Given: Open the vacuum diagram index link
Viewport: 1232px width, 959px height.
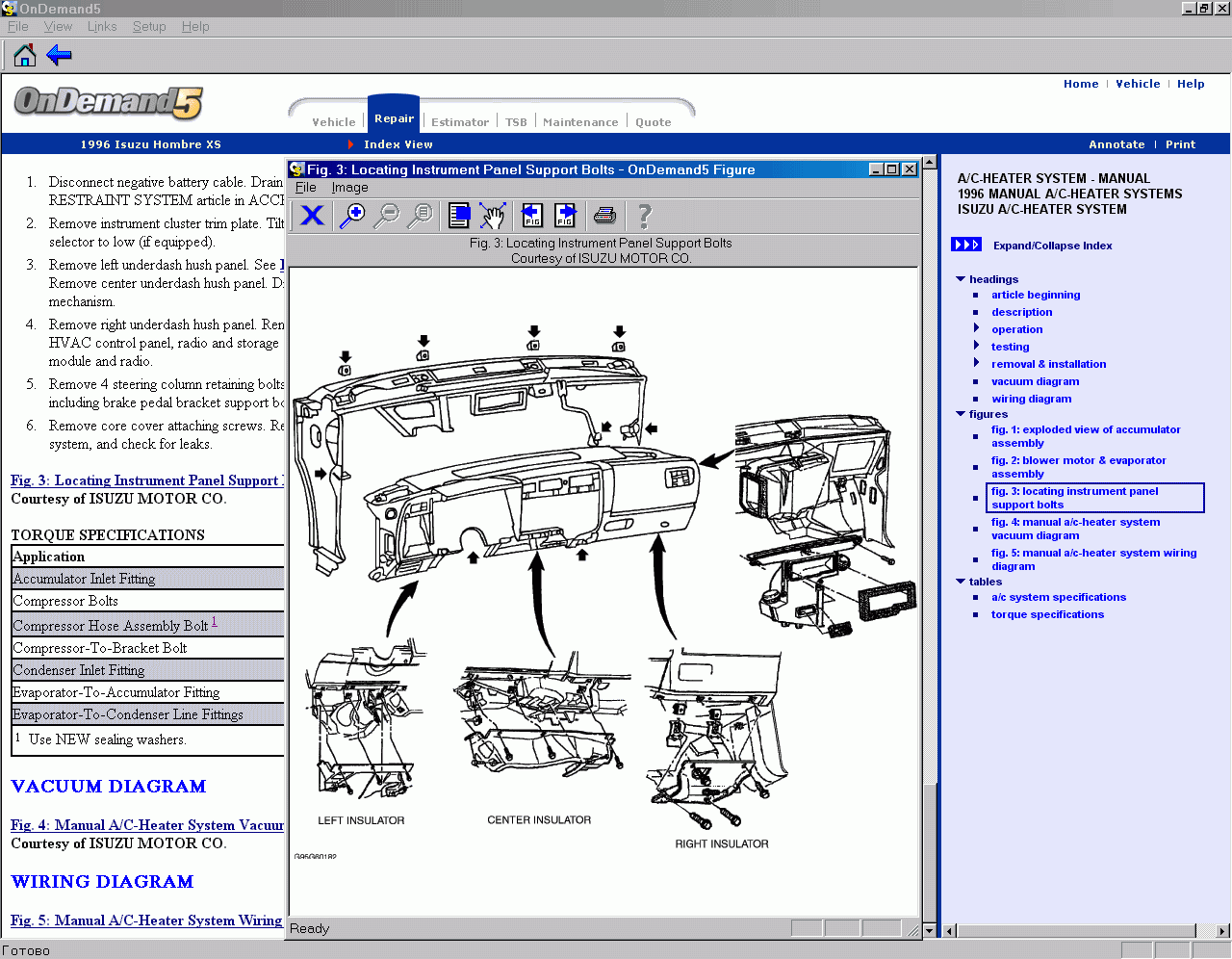Looking at the screenshot, I should point(1036,381).
